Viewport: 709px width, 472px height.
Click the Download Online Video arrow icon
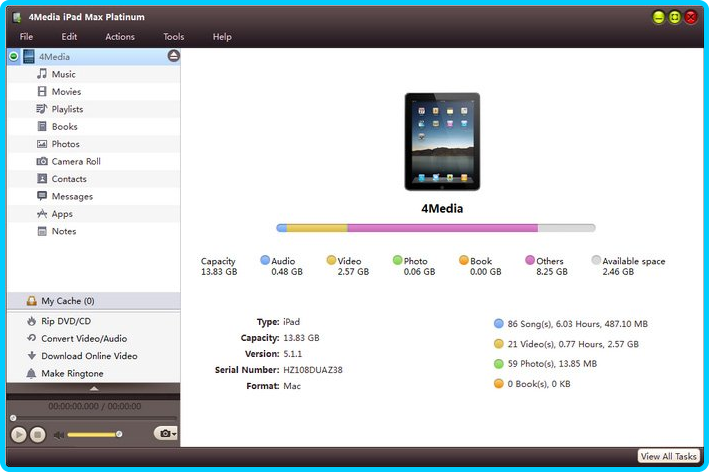point(31,356)
